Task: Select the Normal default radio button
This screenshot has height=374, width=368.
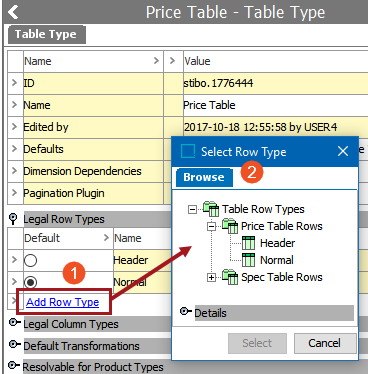Action: (x=30, y=282)
